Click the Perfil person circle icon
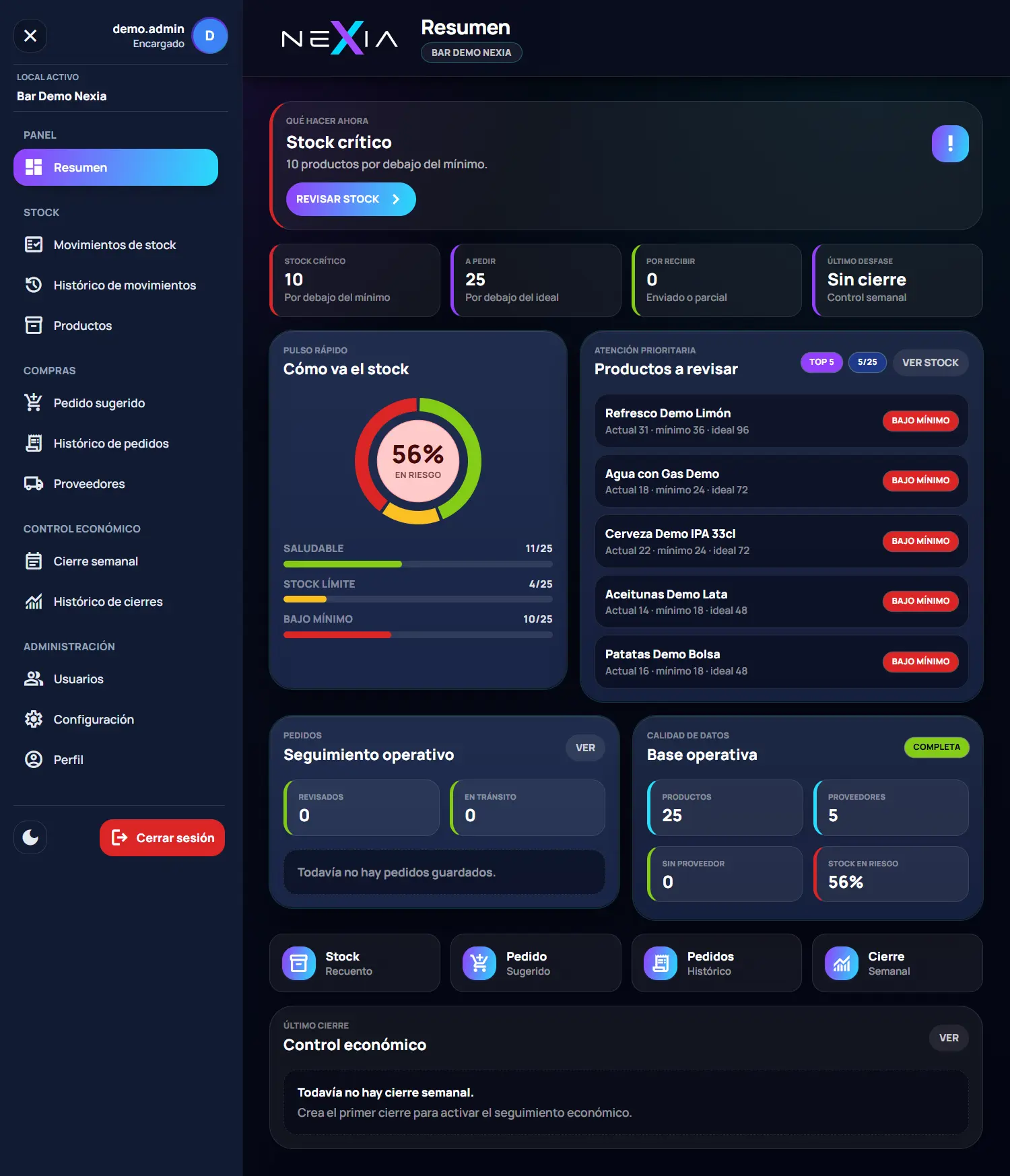The width and height of the screenshot is (1010, 1176). (34, 759)
